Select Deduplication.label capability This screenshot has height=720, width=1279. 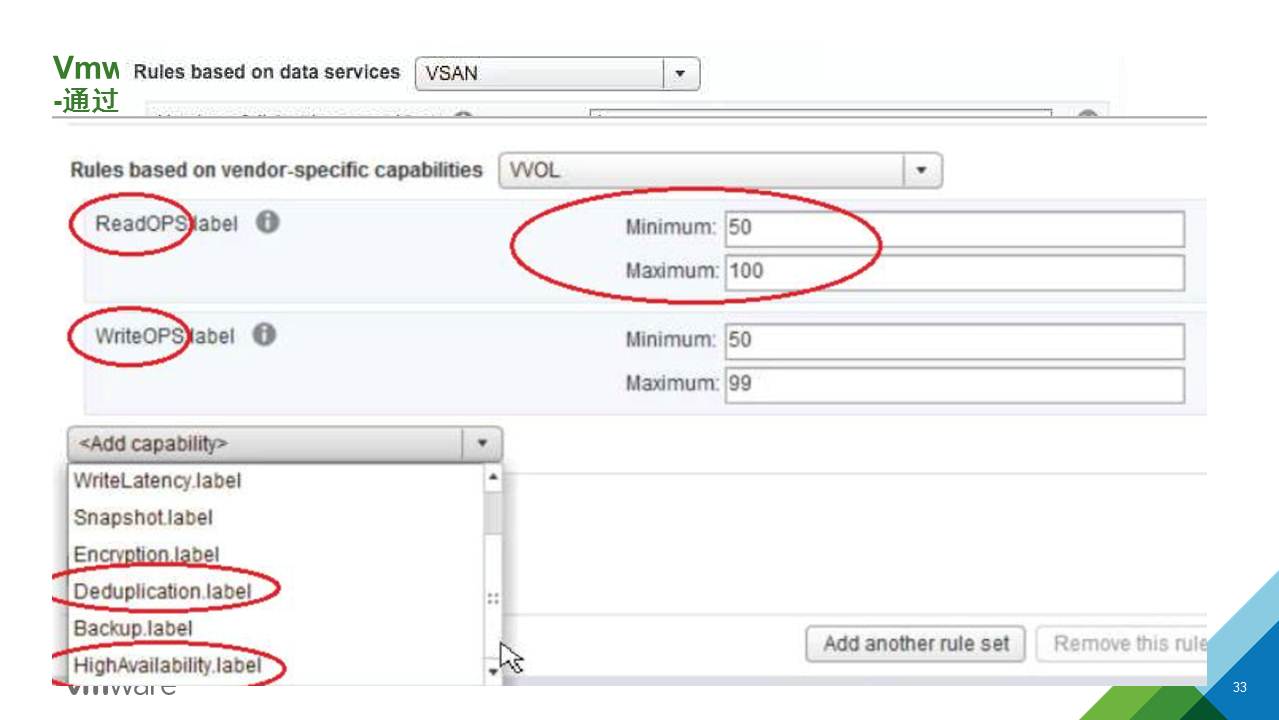pyautogui.click(x=162, y=591)
